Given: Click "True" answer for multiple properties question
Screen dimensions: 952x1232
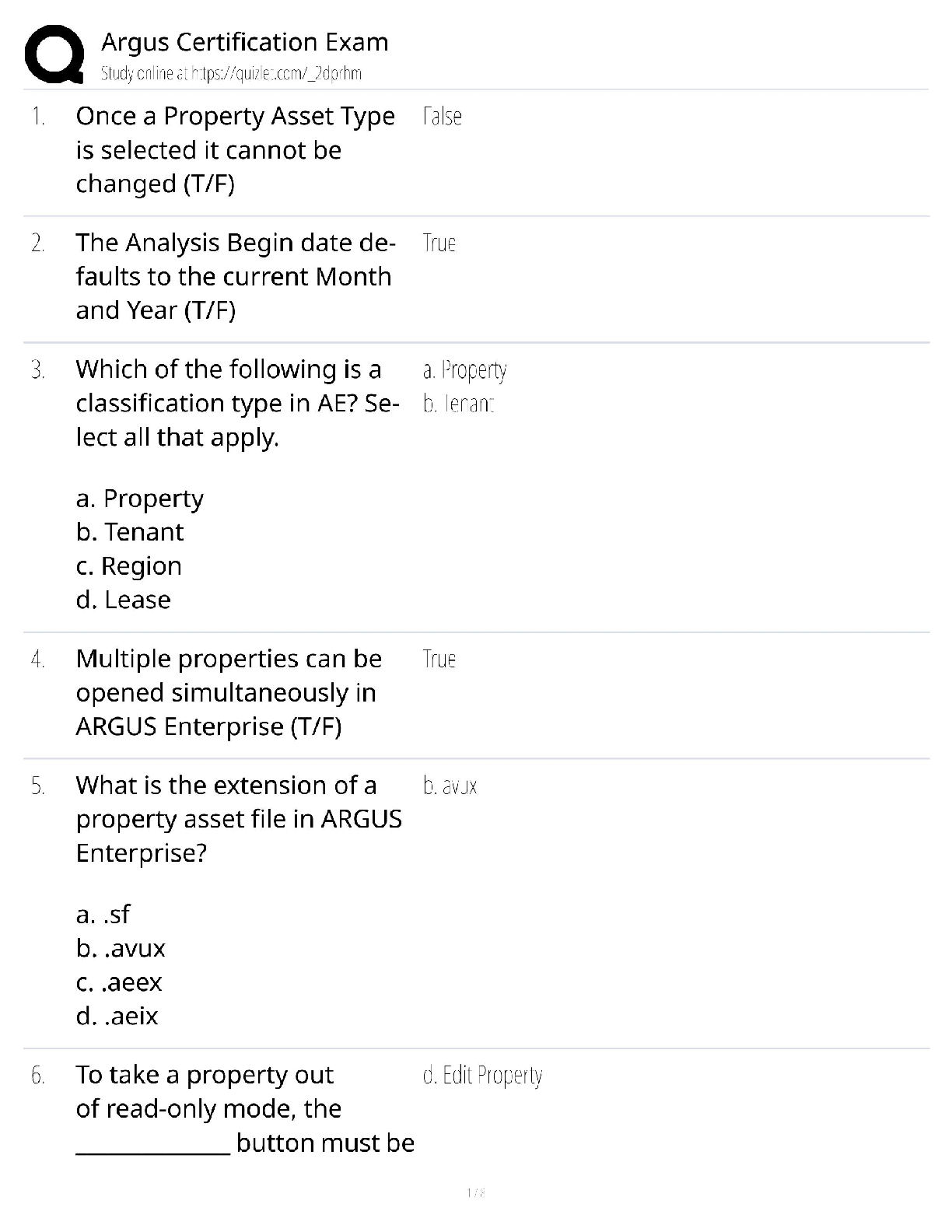Looking at the screenshot, I should [x=439, y=660].
